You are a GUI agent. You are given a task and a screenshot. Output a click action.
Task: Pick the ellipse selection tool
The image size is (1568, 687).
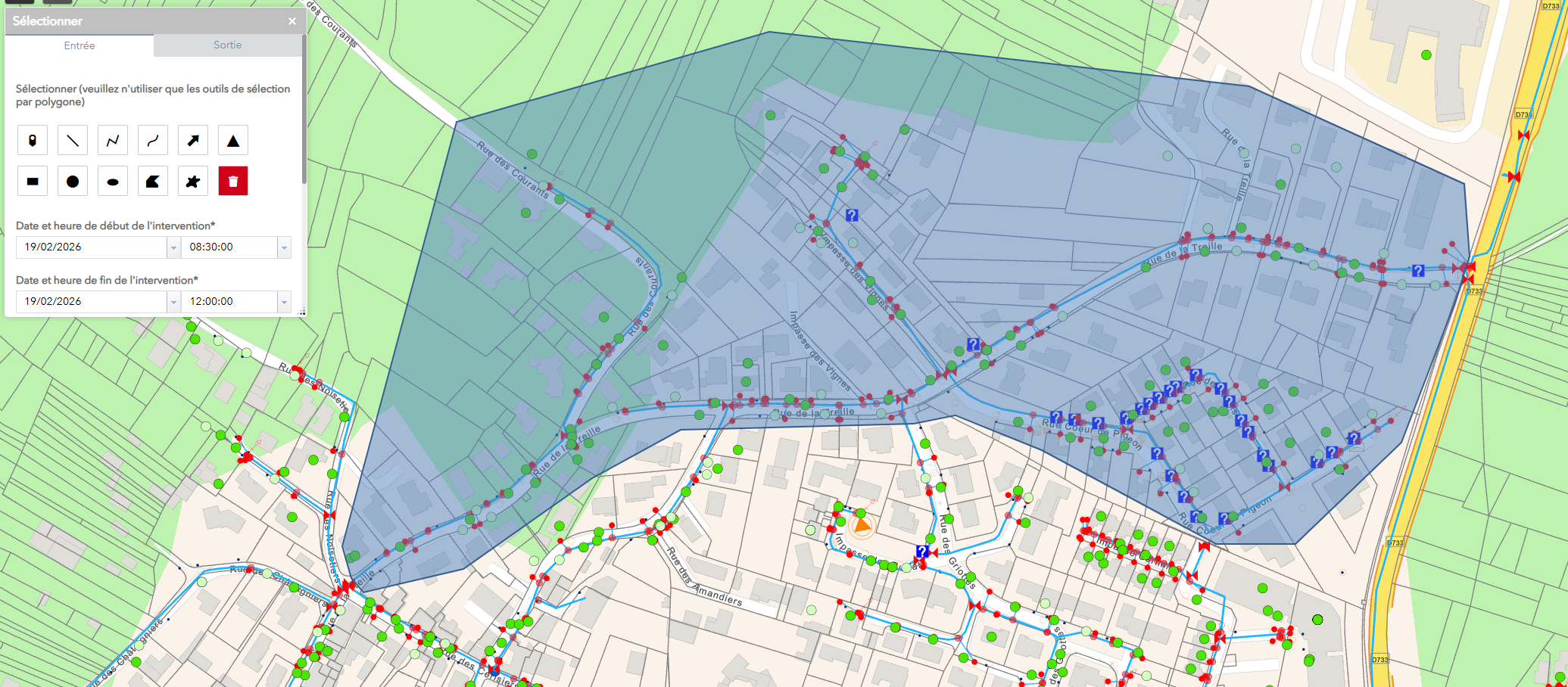(113, 182)
